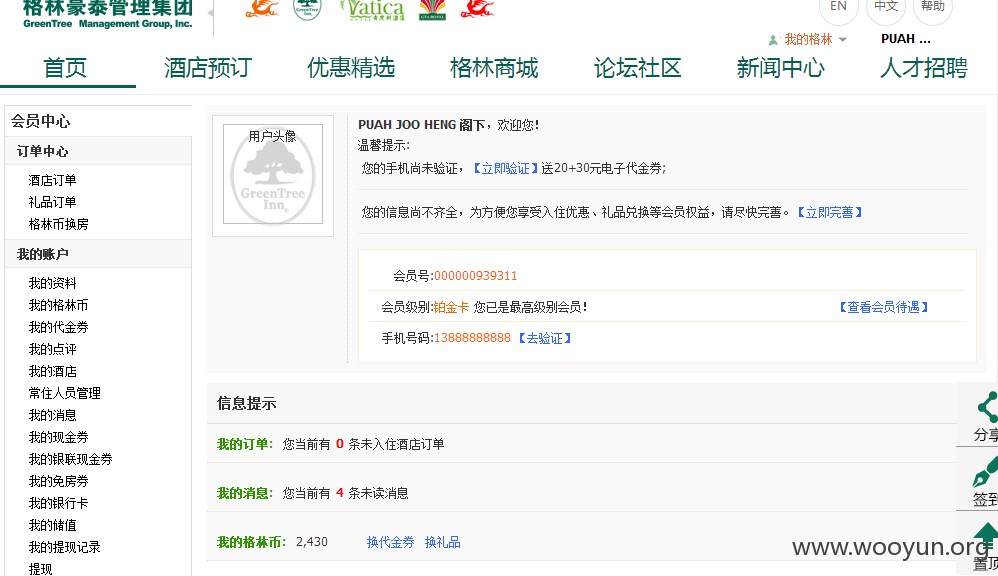Click the 格林币 balance 2,430
The height and width of the screenshot is (576, 998).
tap(312, 542)
